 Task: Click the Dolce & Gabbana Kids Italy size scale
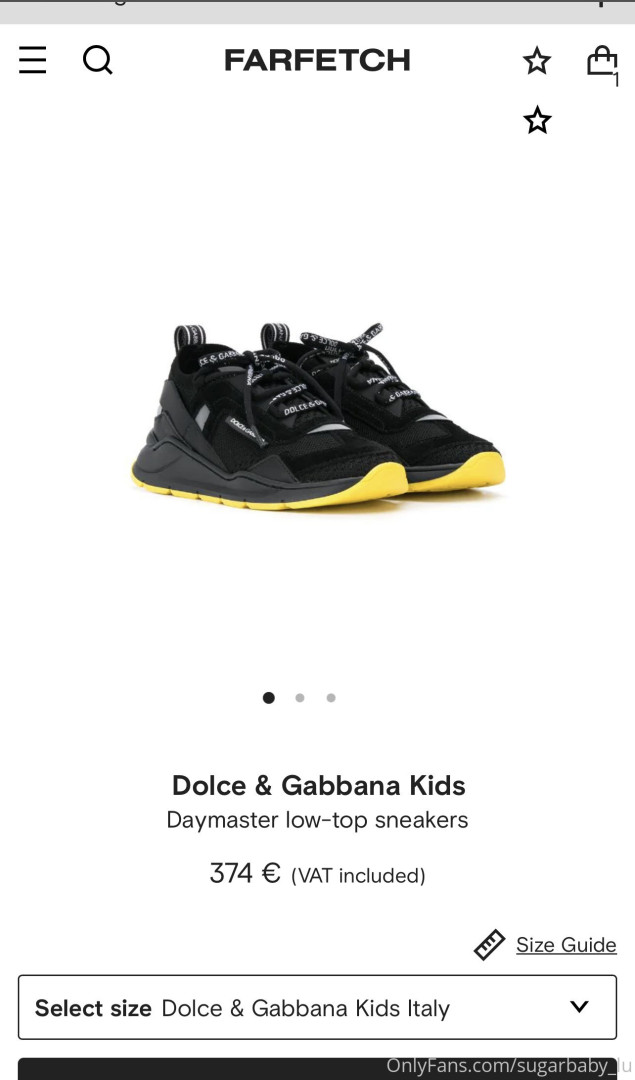(x=306, y=1008)
